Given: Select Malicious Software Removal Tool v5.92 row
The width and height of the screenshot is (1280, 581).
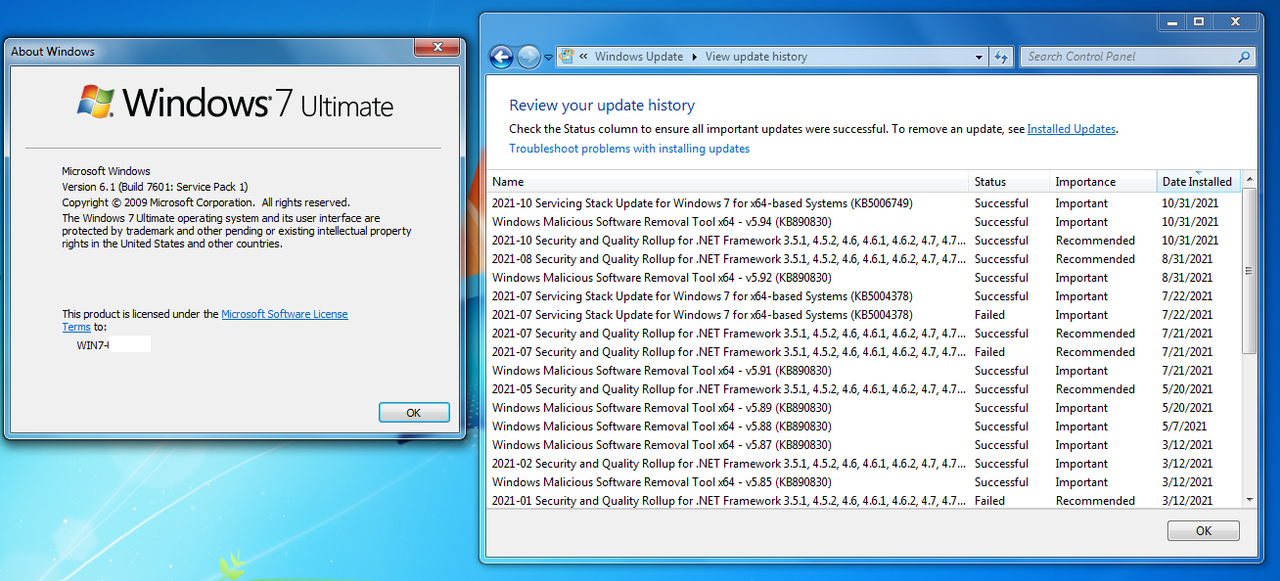Looking at the screenshot, I should pos(865,278).
